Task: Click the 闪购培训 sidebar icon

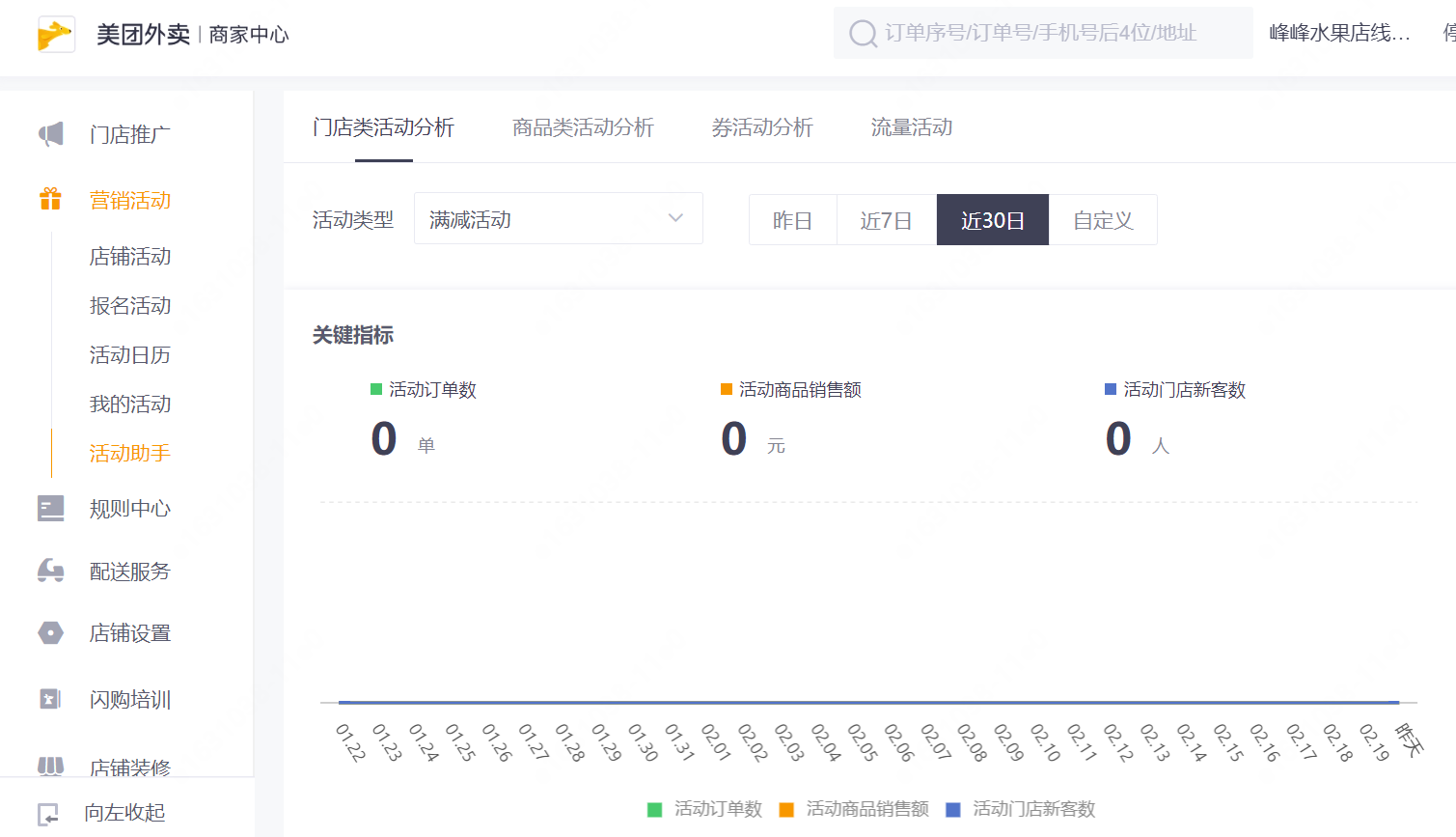Action: (51, 699)
